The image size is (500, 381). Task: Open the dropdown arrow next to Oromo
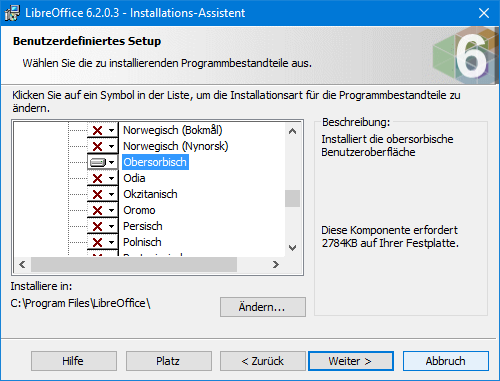coord(112,210)
